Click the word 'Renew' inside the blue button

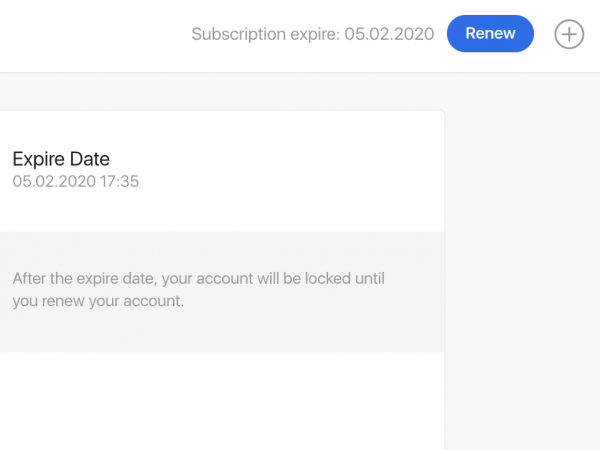tap(490, 34)
